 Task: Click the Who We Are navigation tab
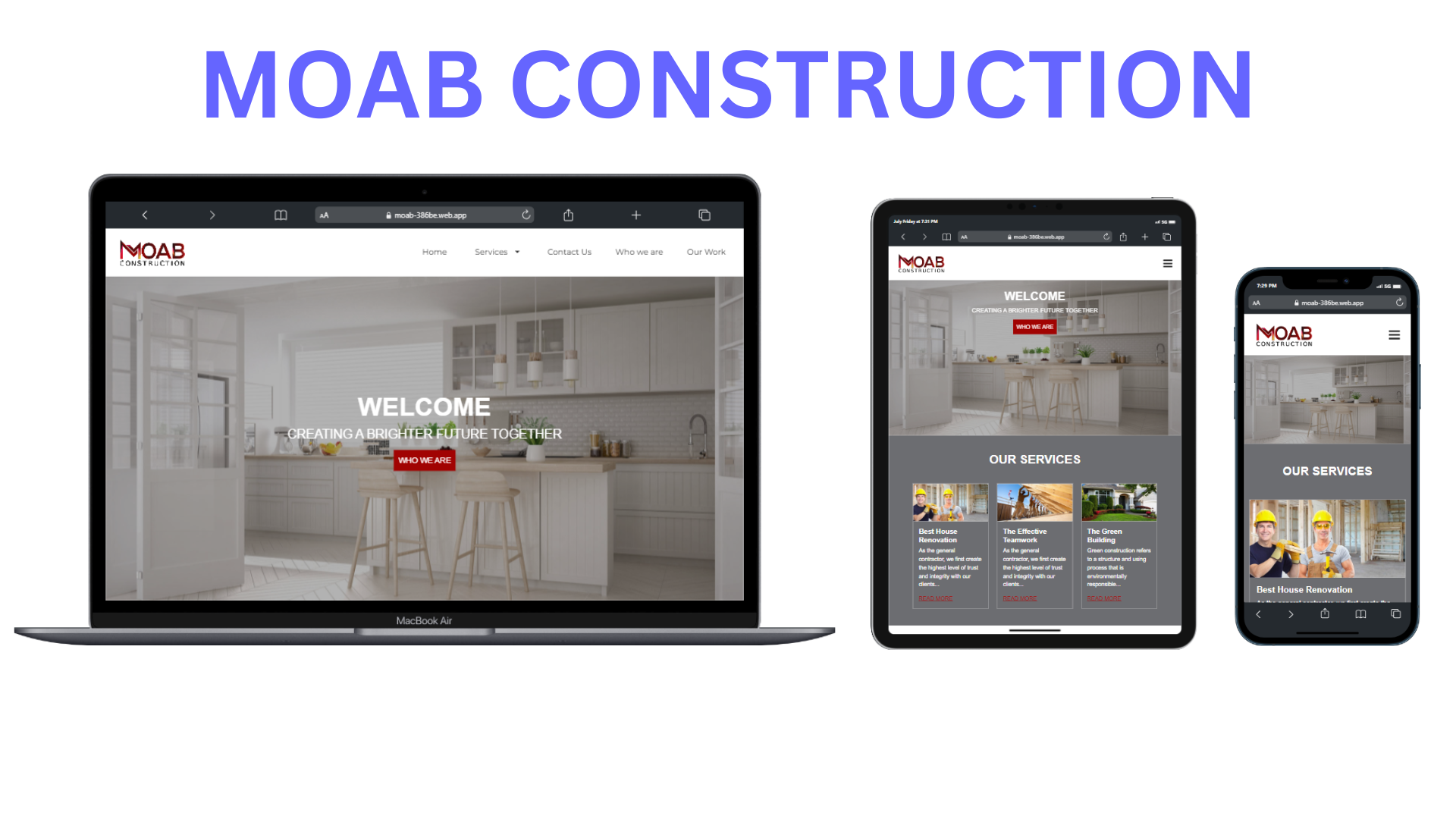pos(639,252)
